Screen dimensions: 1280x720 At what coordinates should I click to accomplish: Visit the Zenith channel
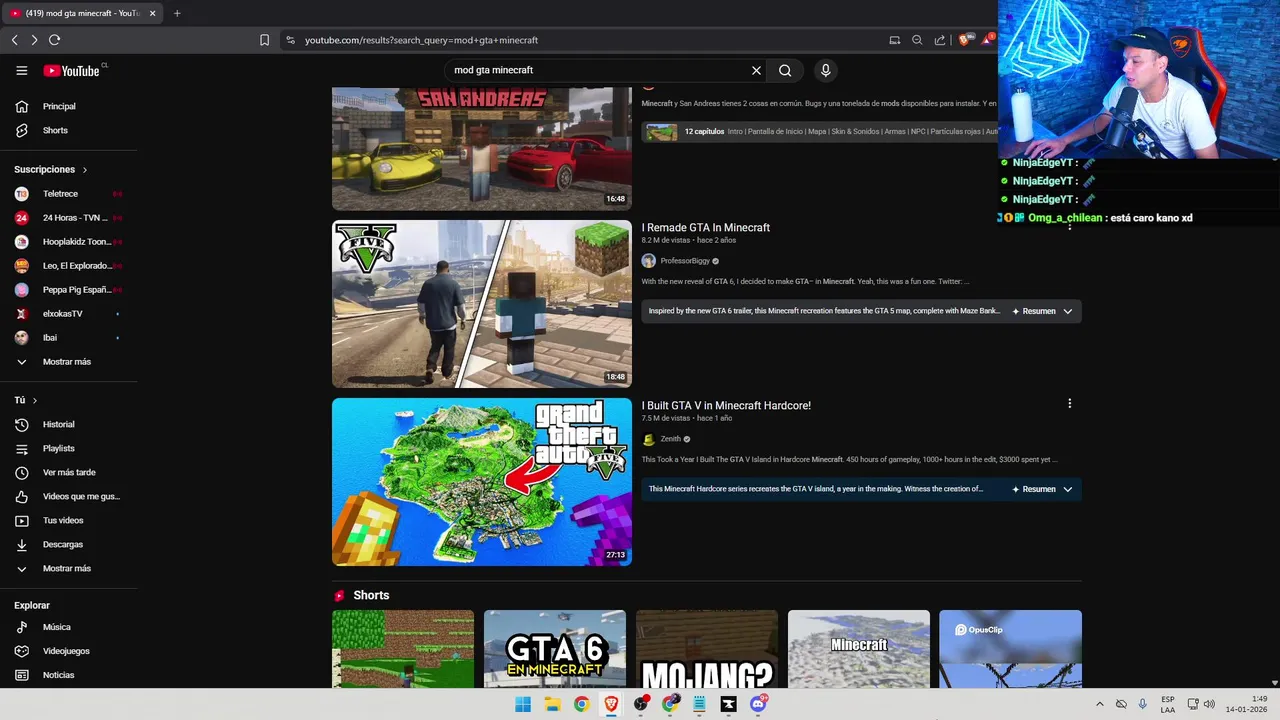point(670,439)
